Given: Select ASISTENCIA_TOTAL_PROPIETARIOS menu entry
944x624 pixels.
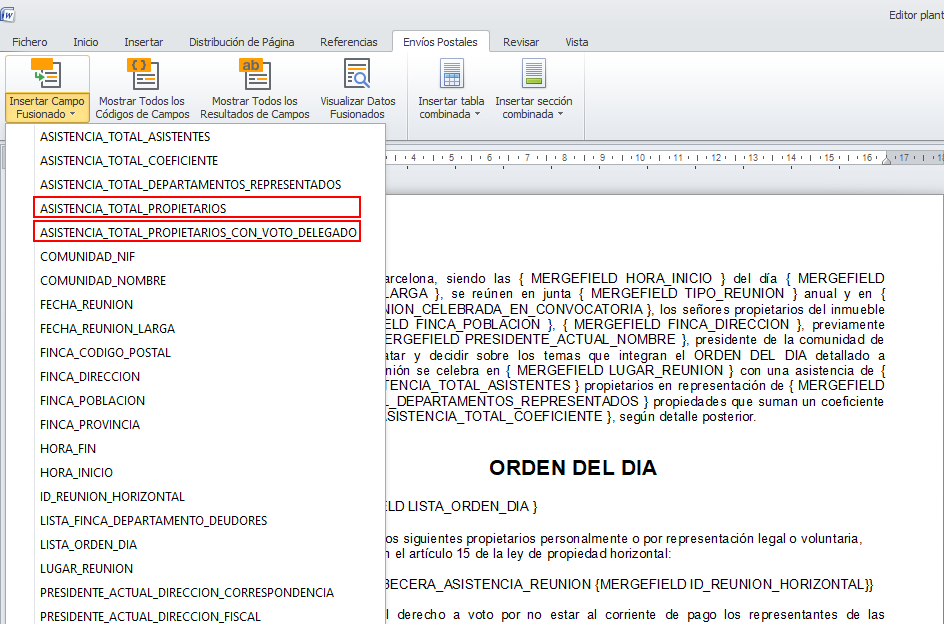Looking at the screenshot, I should [196, 208].
